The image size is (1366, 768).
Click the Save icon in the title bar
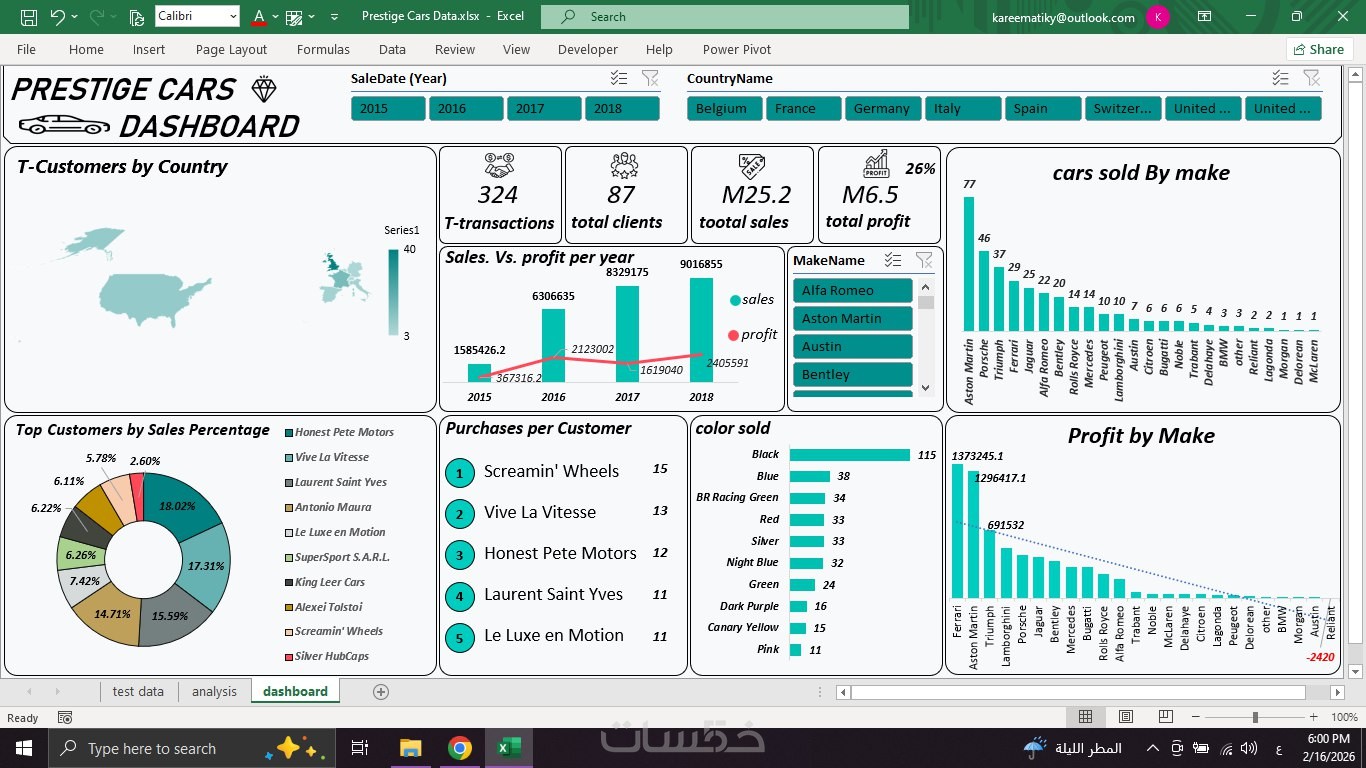point(29,17)
